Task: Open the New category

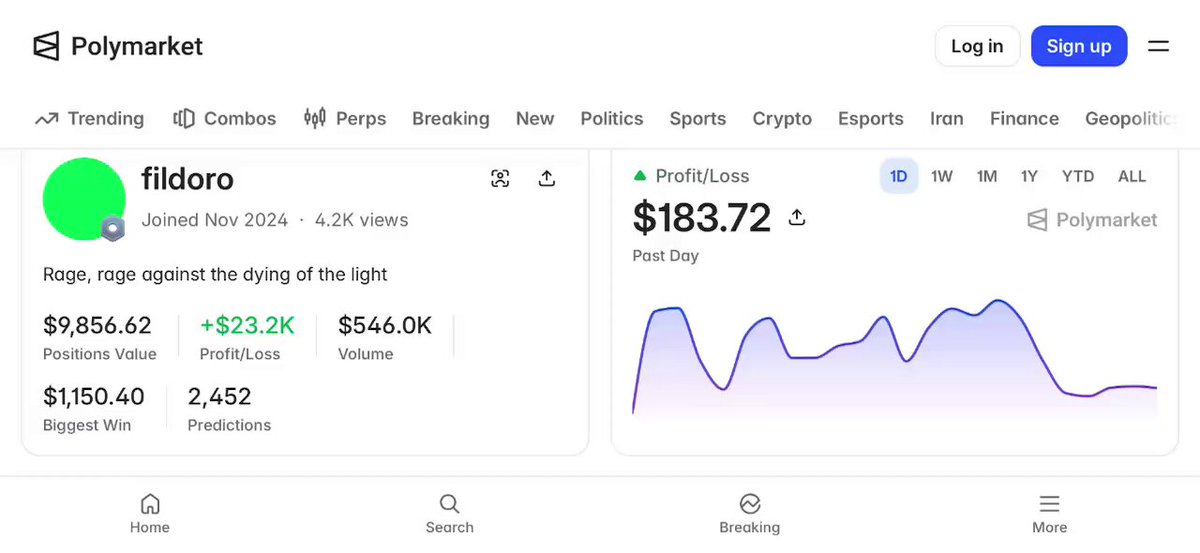Action: (535, 118)
